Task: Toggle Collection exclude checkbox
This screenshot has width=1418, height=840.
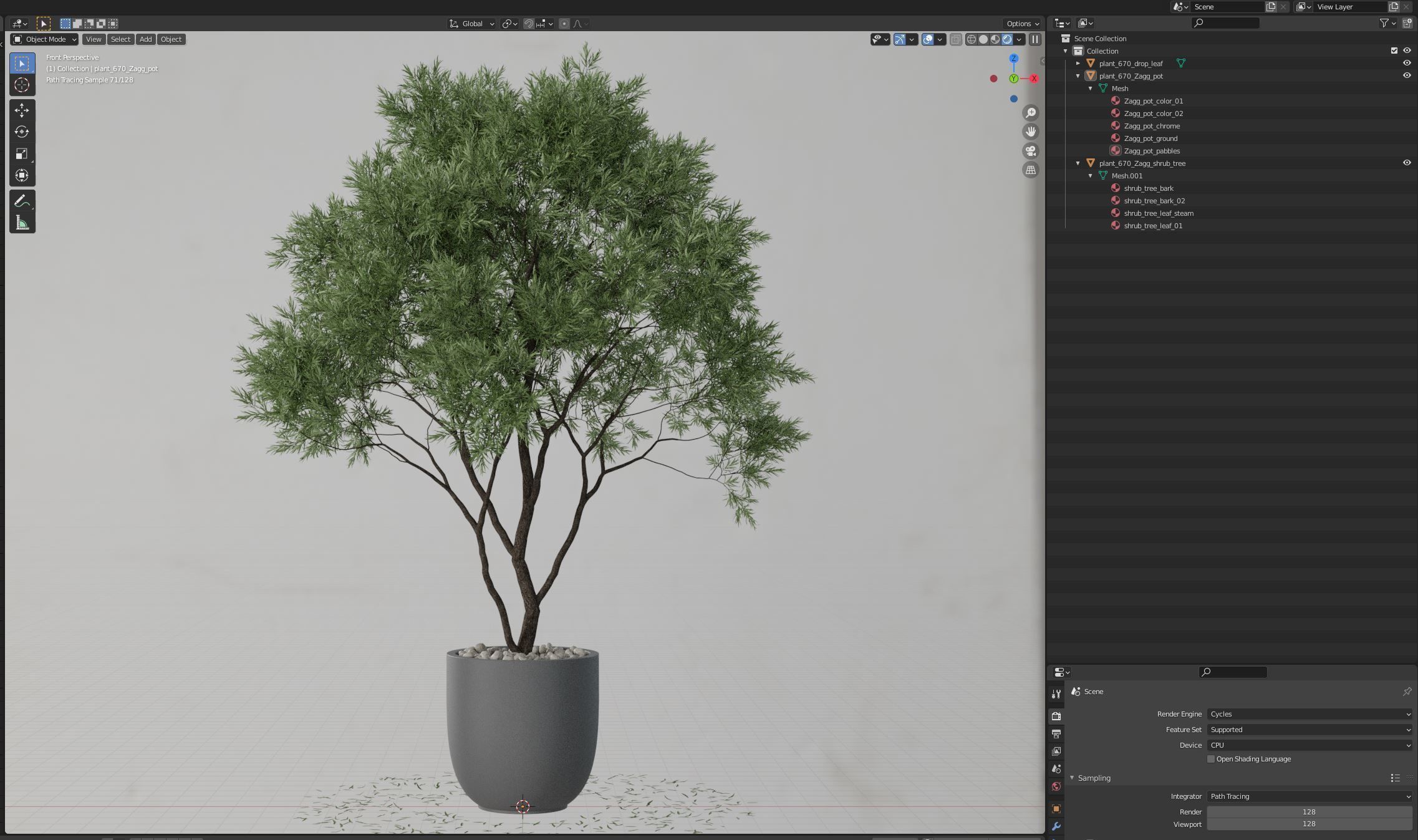Action: 1394,51
